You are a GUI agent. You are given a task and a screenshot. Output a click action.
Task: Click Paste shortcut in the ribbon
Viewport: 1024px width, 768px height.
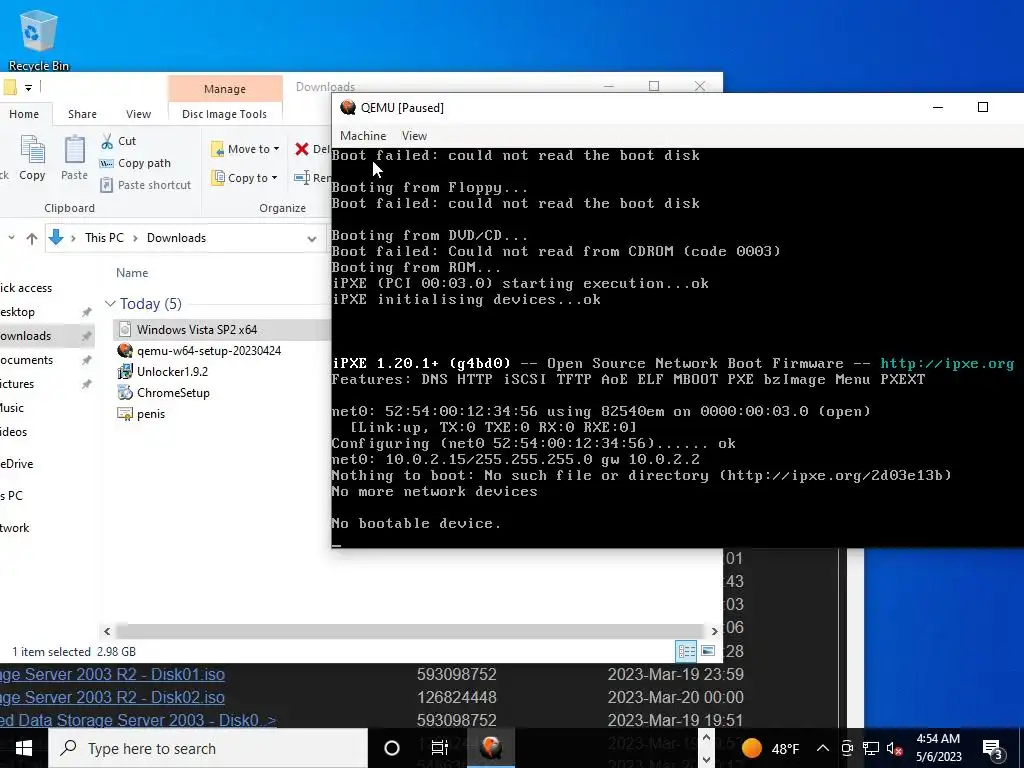pos(146,185)
